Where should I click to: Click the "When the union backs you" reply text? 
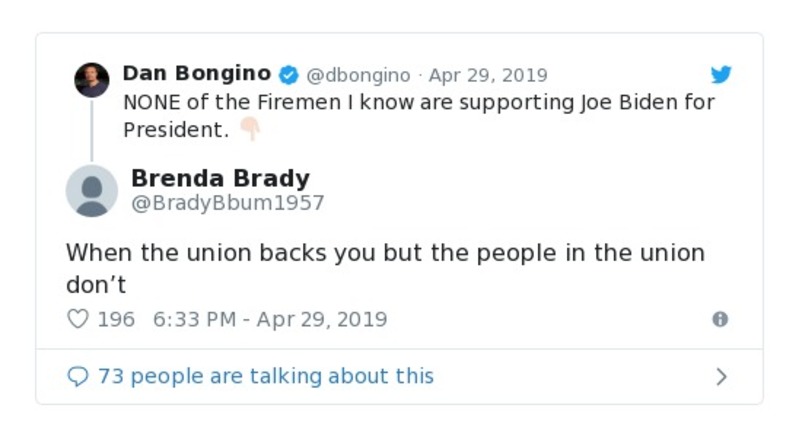(385, 253)
